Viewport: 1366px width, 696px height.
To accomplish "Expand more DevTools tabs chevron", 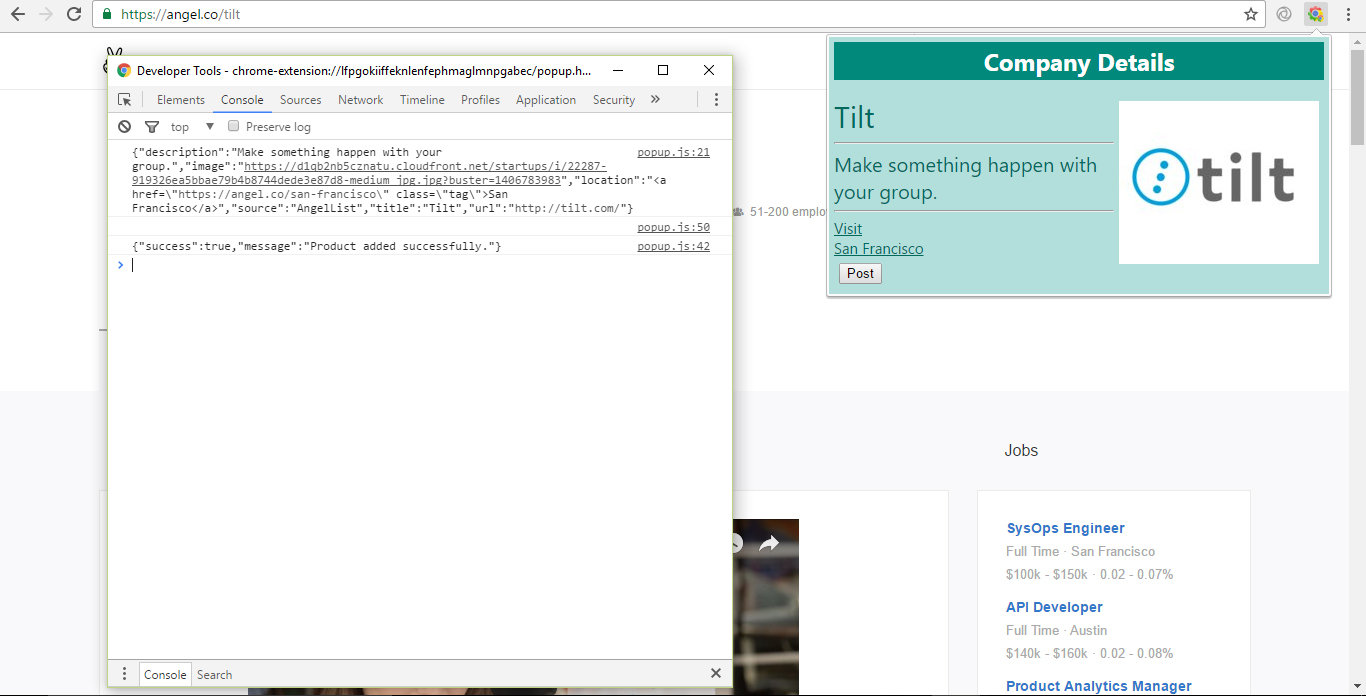I will pyautogui.click(x=655, y=100).
